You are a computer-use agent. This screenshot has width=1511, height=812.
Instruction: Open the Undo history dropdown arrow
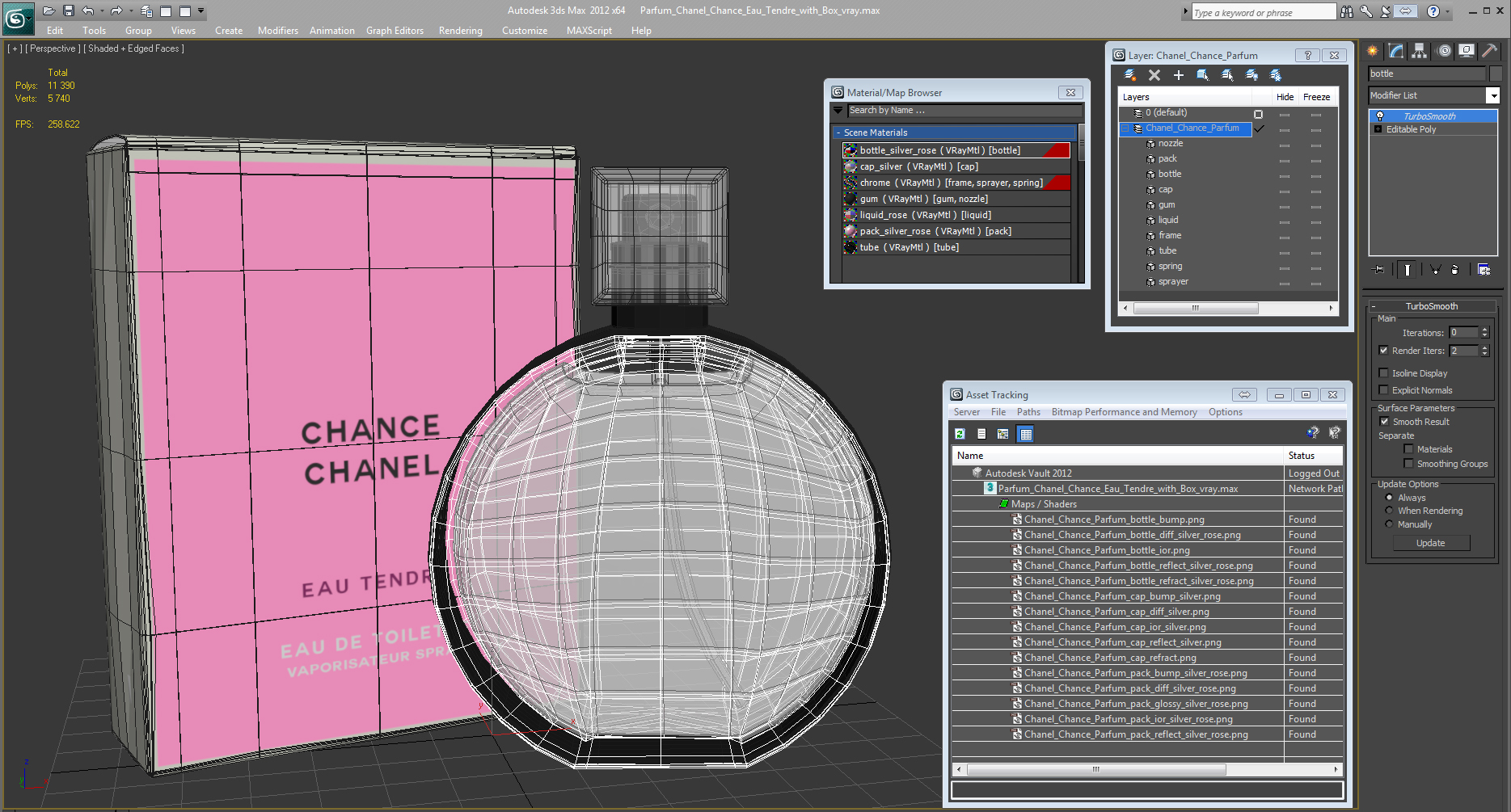[101, 11]
